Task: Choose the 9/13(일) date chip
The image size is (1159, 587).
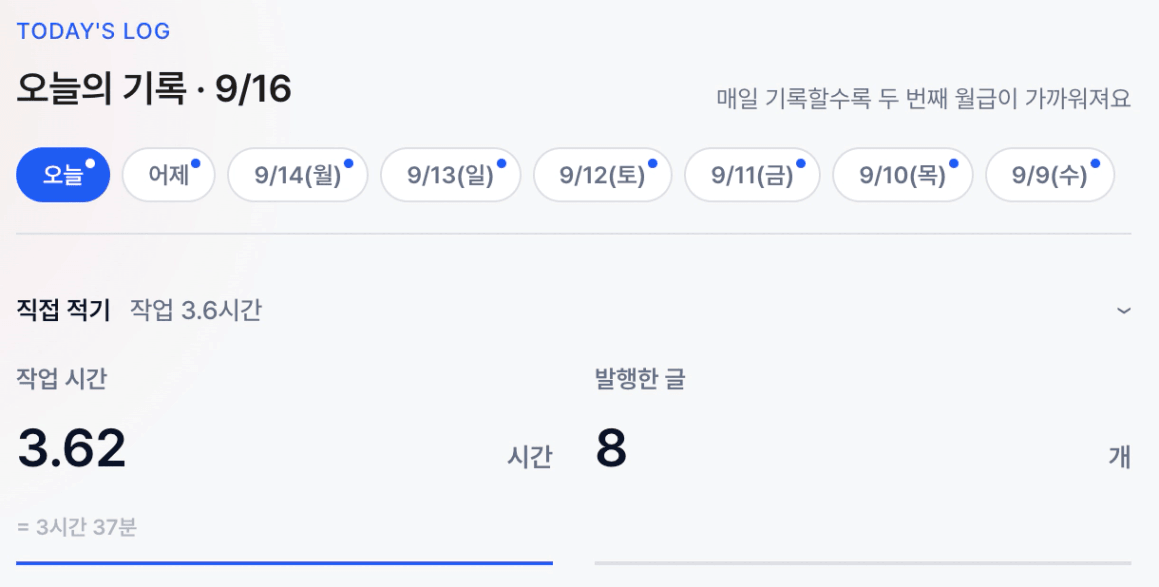Action: (450, 174)
